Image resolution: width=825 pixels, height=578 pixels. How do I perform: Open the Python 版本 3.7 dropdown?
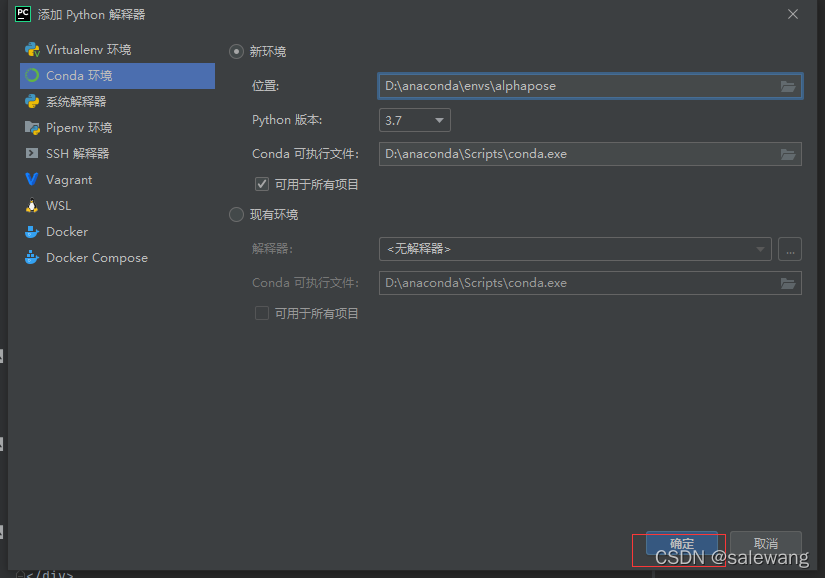pos(415,120)
